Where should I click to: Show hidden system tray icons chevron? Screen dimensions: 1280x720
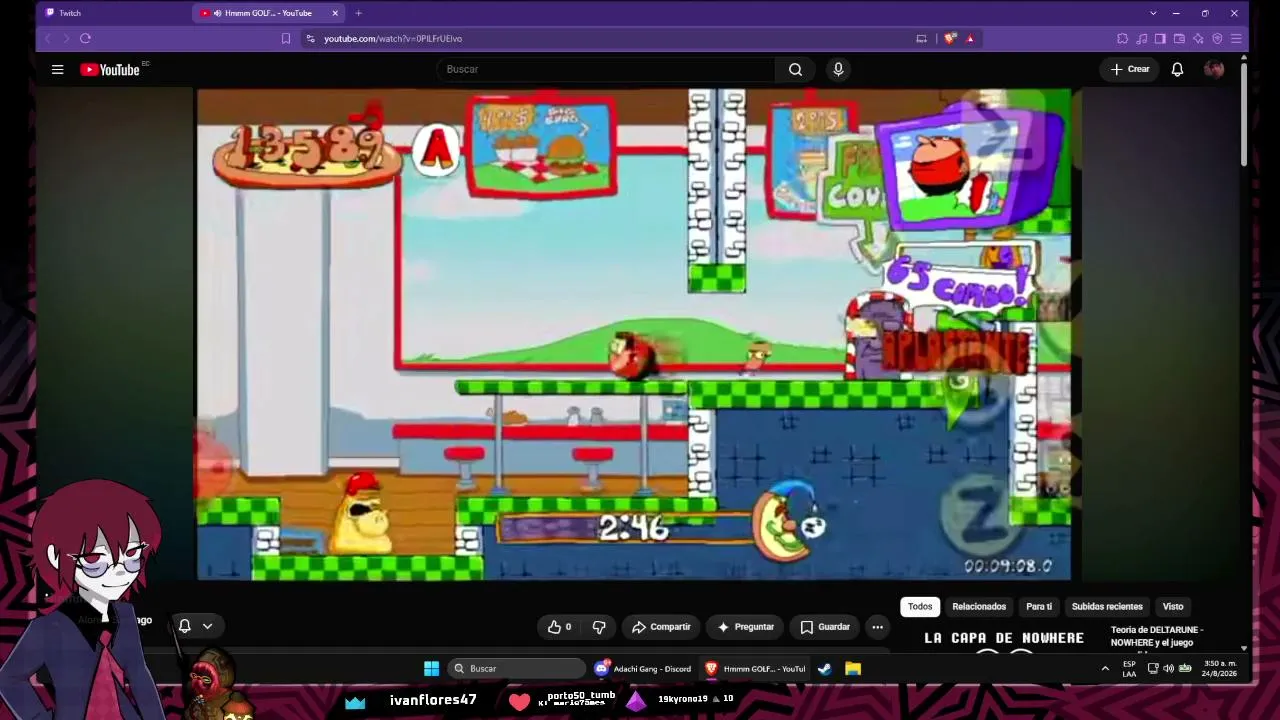tap(1105, 668)
